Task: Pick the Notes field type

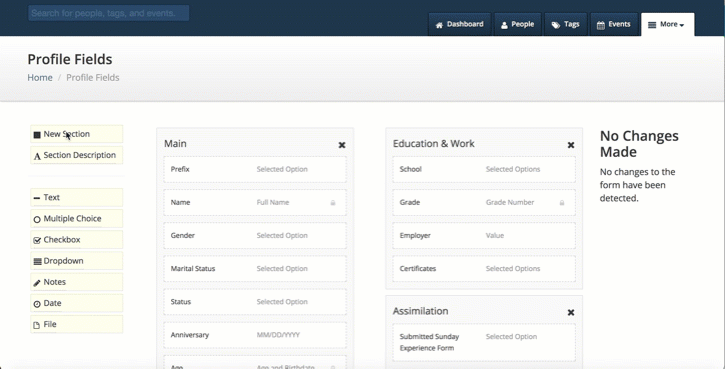Action: (77, 282)
